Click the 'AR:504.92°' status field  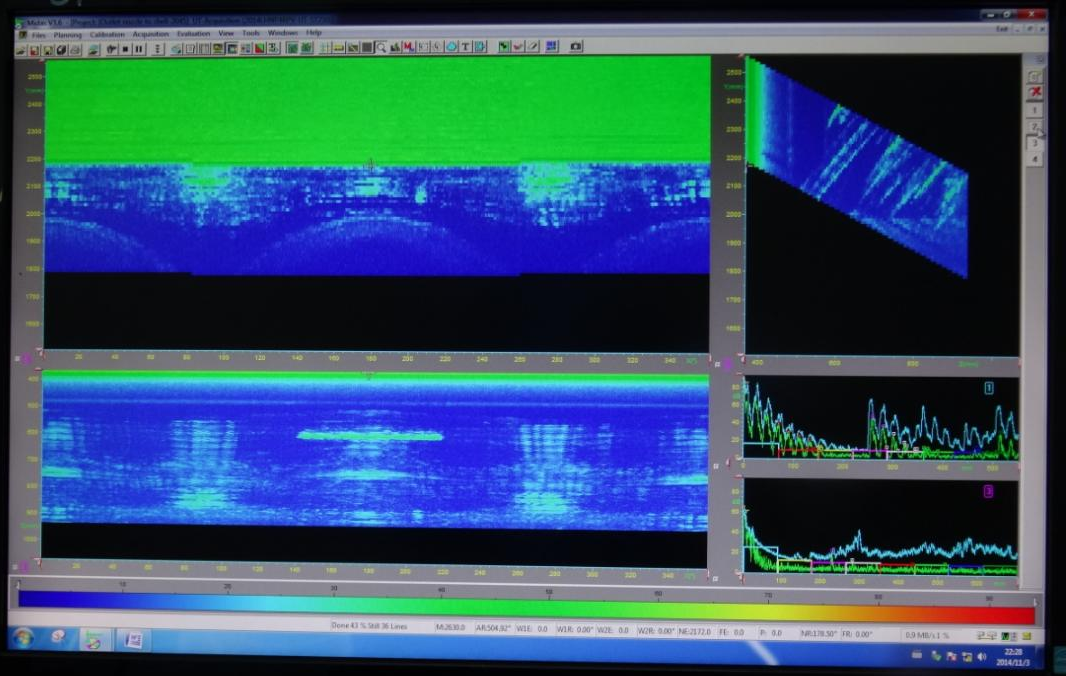pos(493,629)
